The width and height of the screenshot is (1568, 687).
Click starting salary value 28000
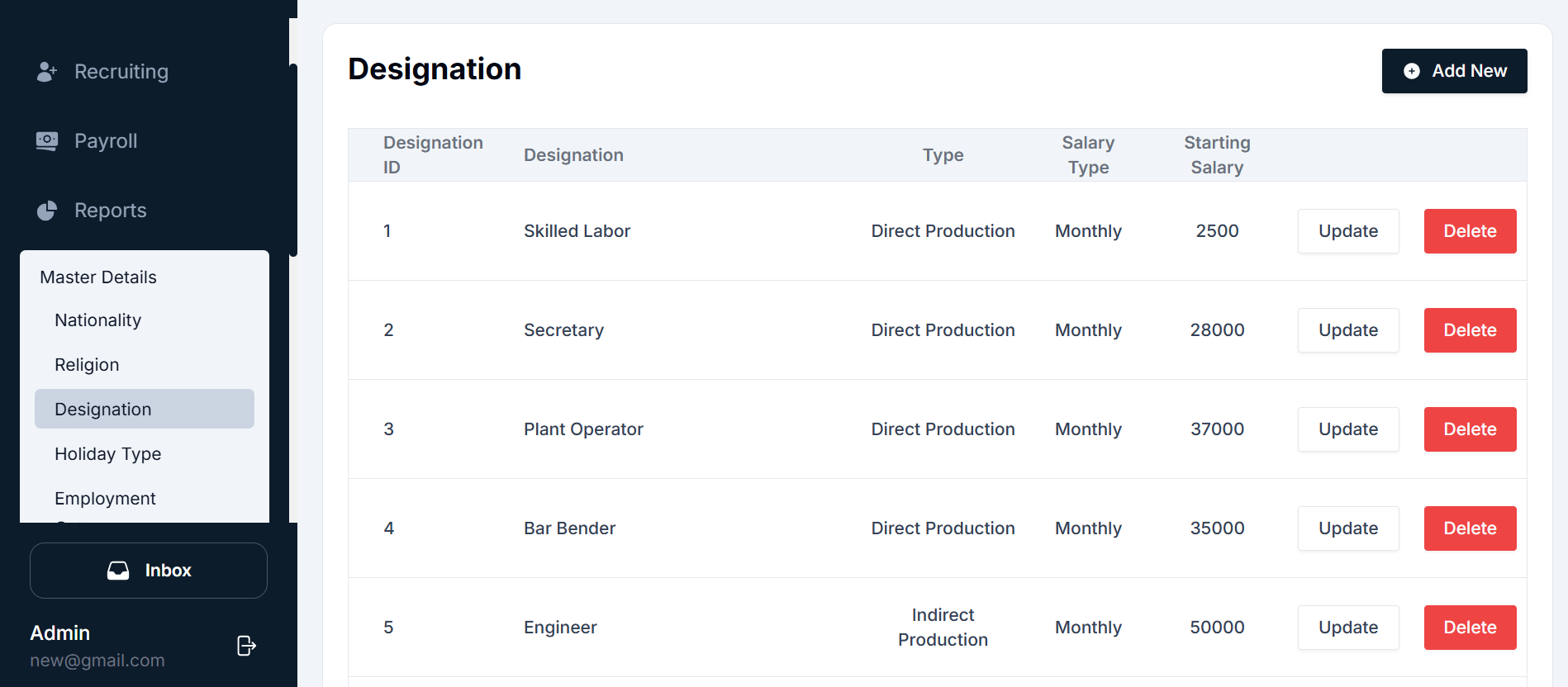[x=1217, y=330]
